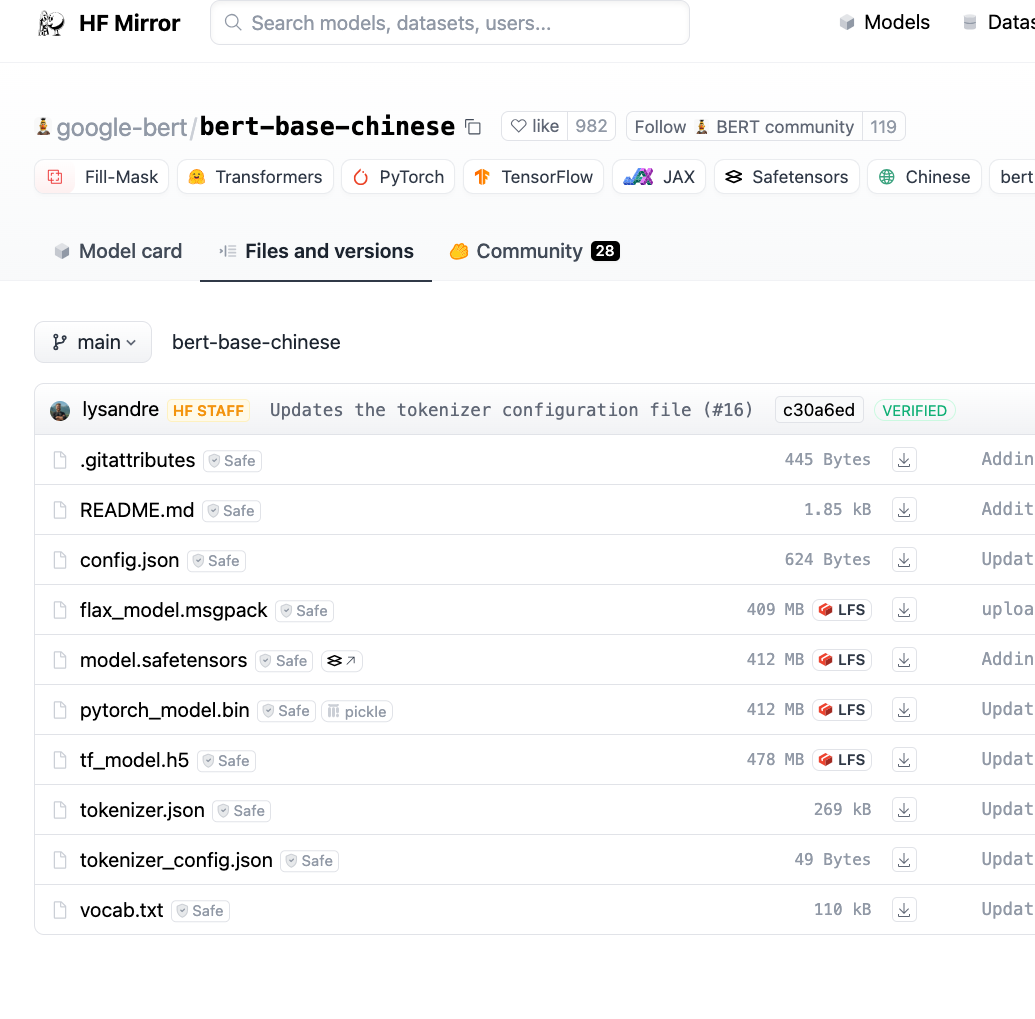This screenshot has width=1035, height=1019.
Task: Select the Safetensors tag
Action: click(x=787, y=177)
